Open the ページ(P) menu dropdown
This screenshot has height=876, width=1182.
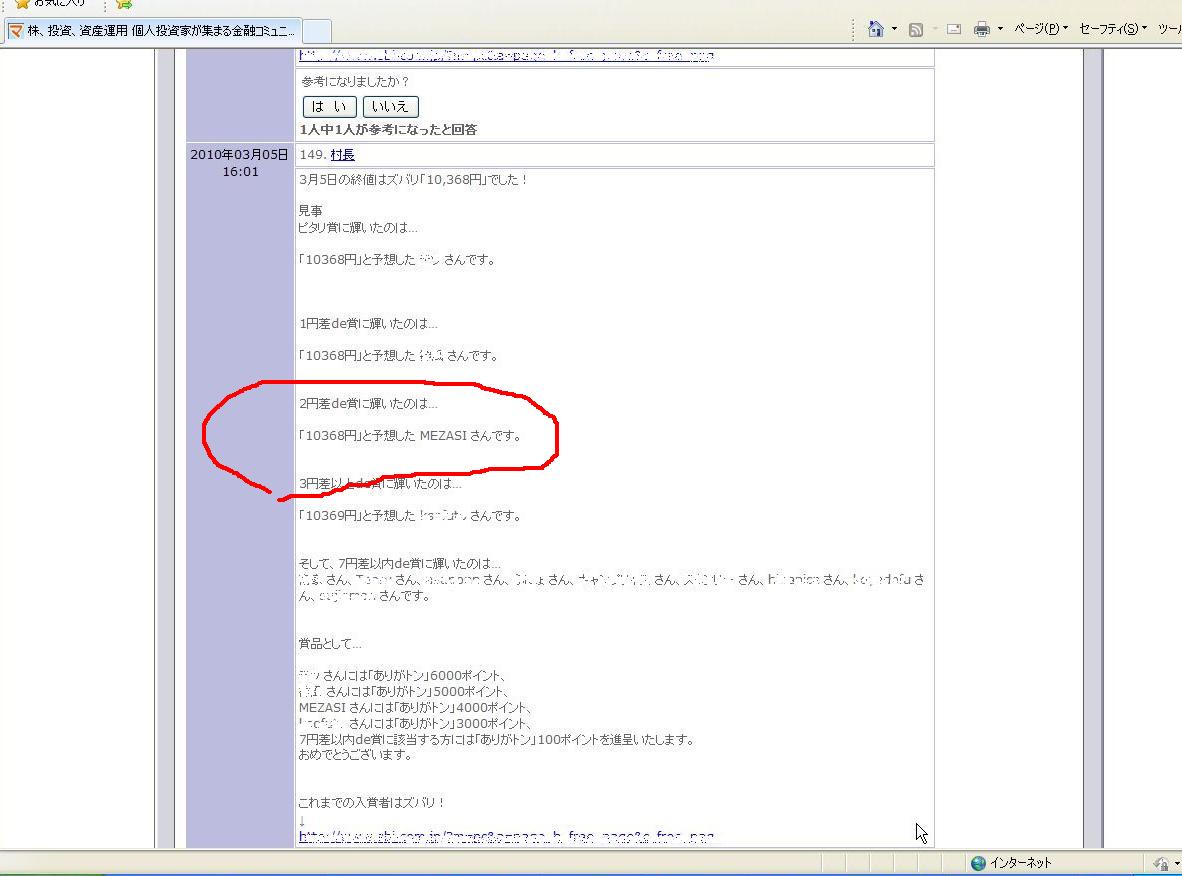point(1041,29)
